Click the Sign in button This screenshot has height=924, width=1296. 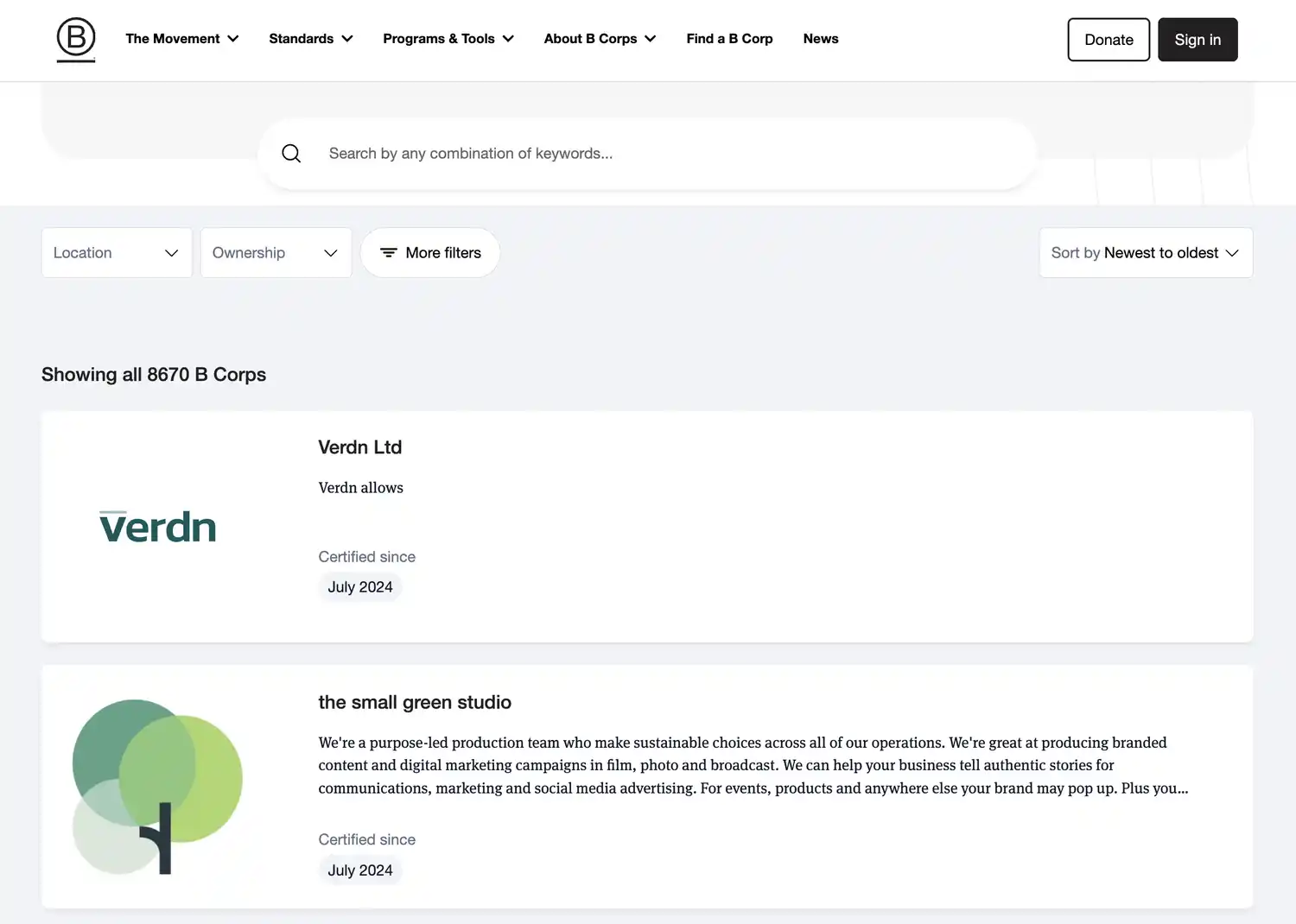point(1197,40)
